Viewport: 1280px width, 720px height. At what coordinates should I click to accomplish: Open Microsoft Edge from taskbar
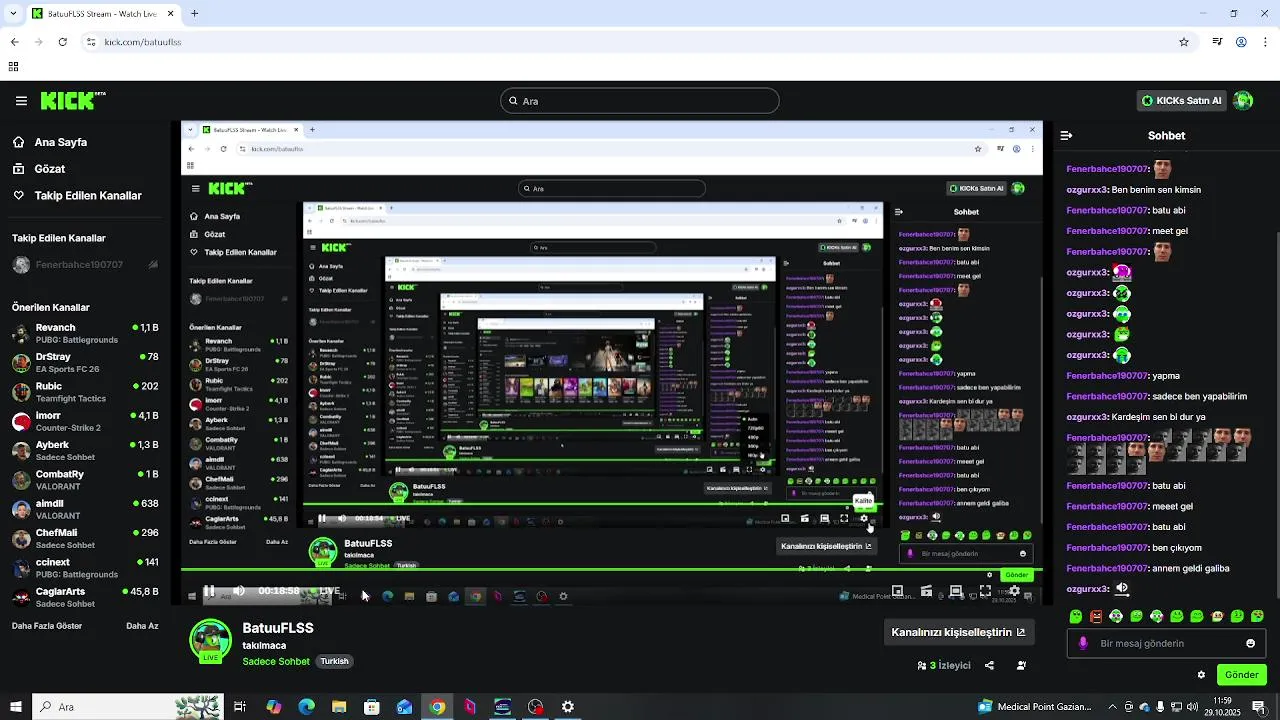(x=306, y=707)
